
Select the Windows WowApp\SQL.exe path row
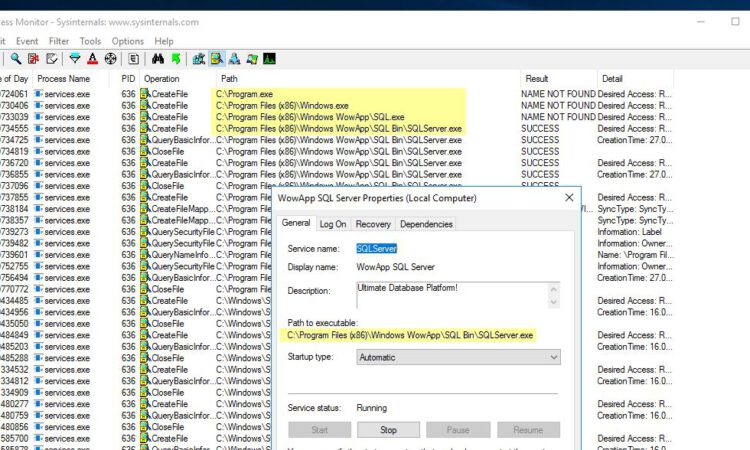(310, 117)
